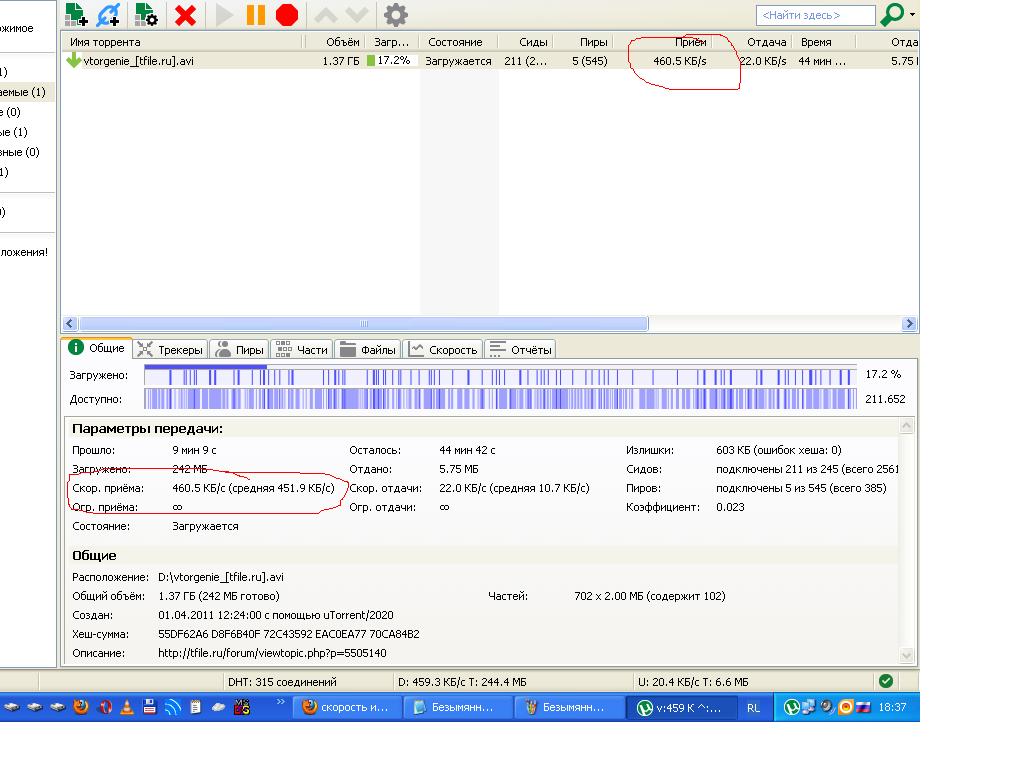This screenshot has height=768, width=1024.
Task: Open Preferences via the gear icon
Action: tap(396, 14)
